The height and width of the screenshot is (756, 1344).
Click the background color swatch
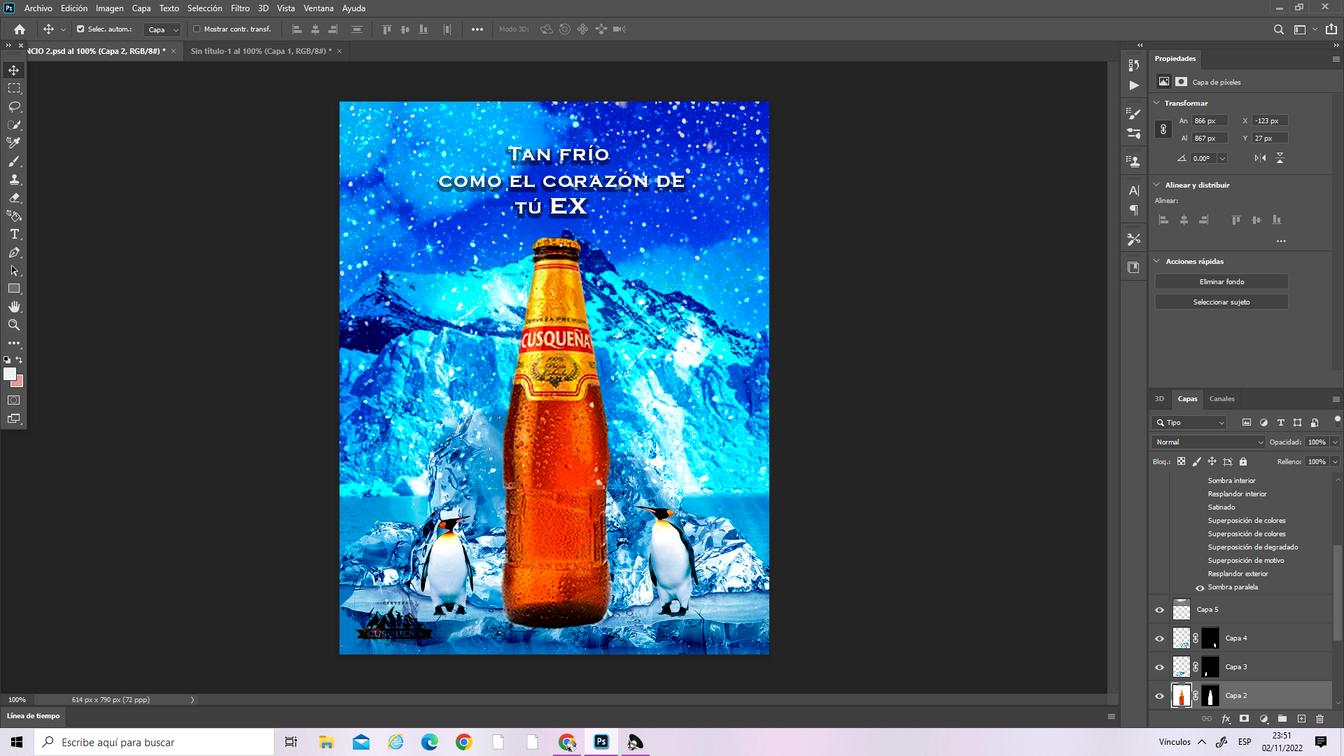click(19, 382)
